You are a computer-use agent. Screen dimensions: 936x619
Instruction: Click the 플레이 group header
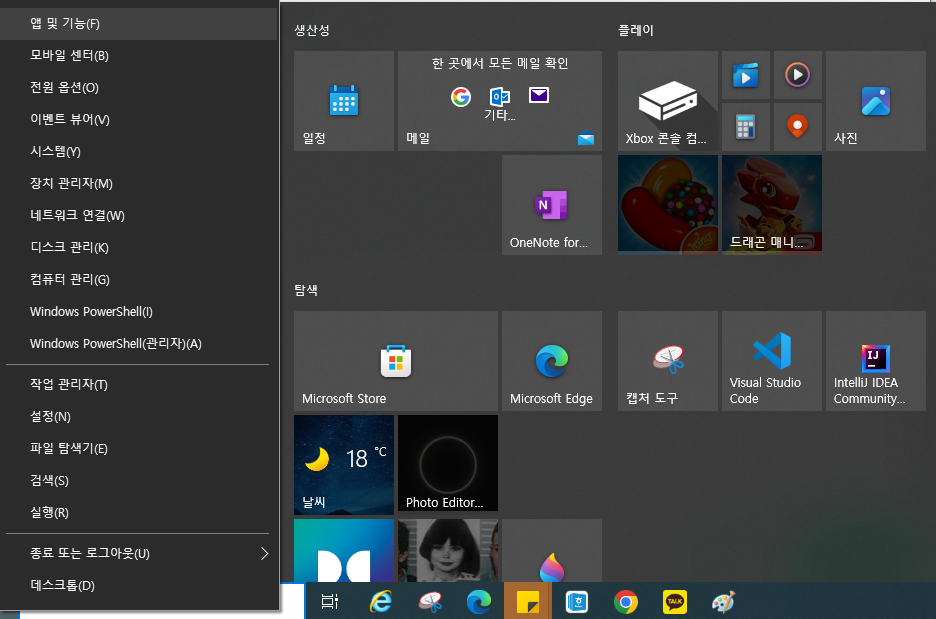click(636, 30)
